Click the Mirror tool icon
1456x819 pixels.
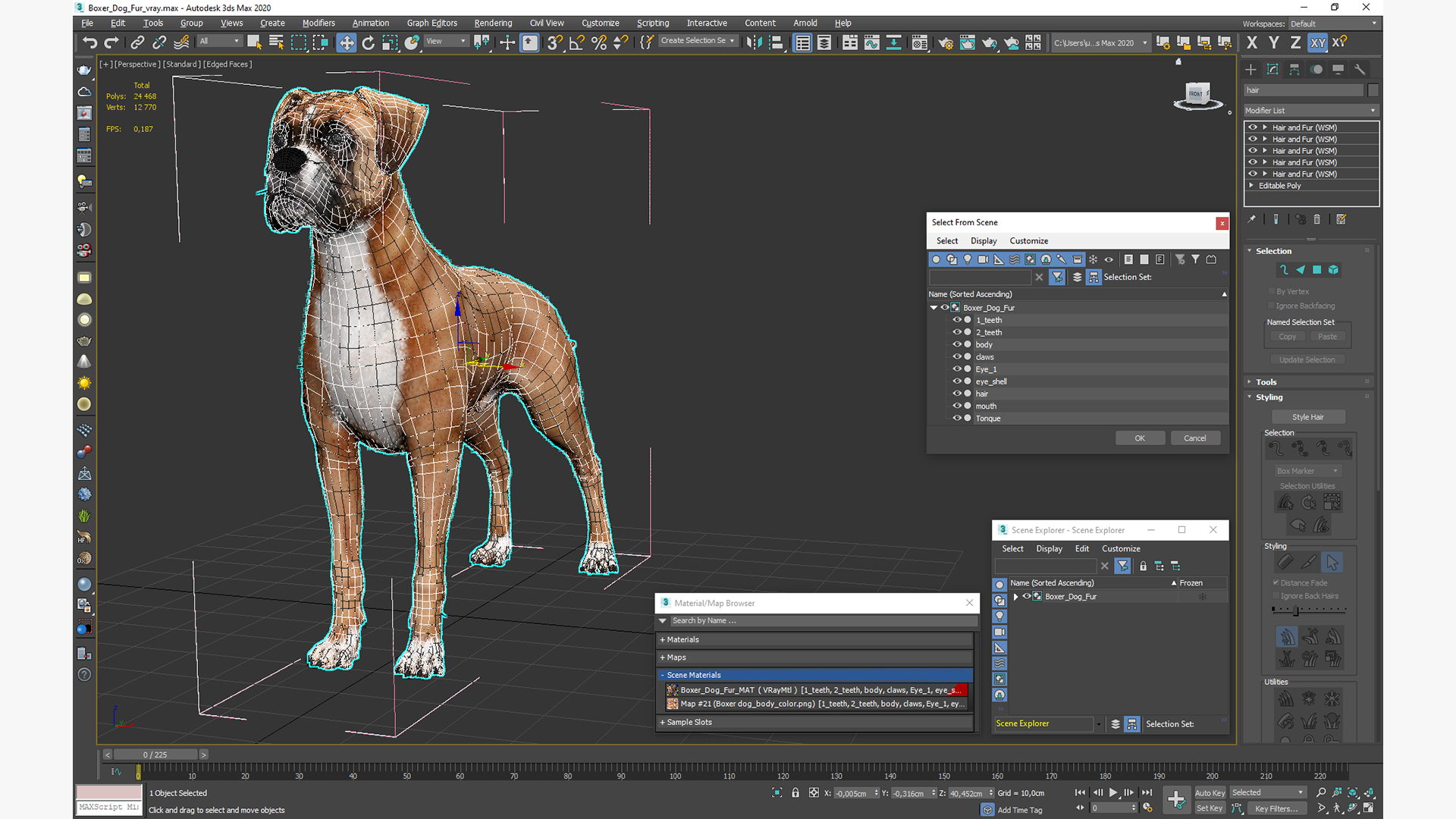753,42
